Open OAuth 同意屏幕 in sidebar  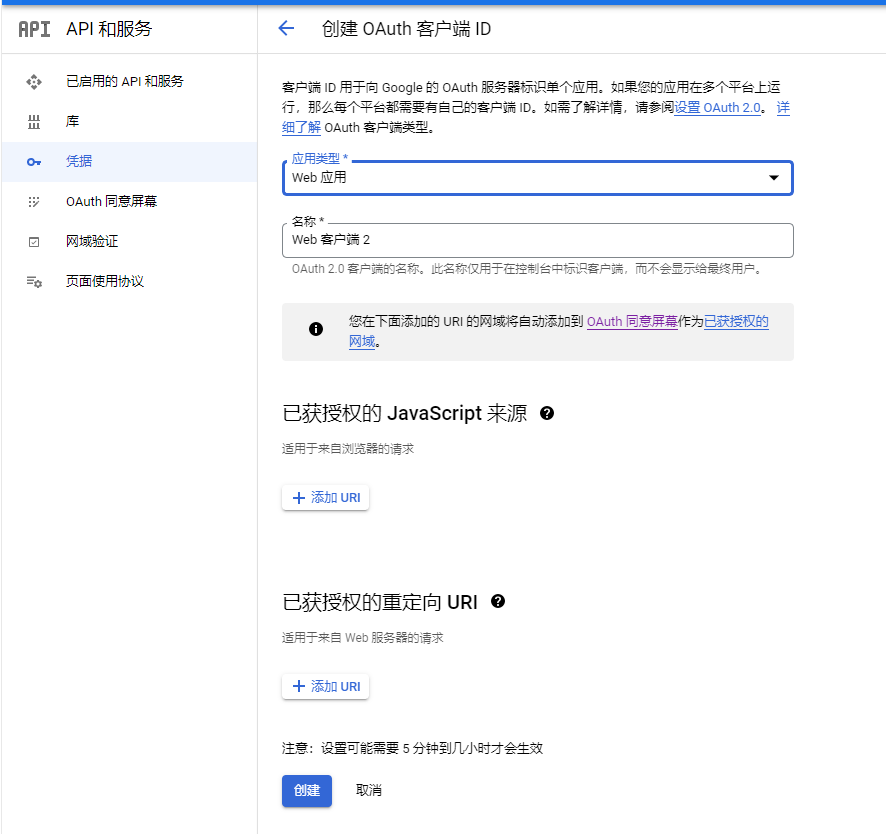[129, 202]
